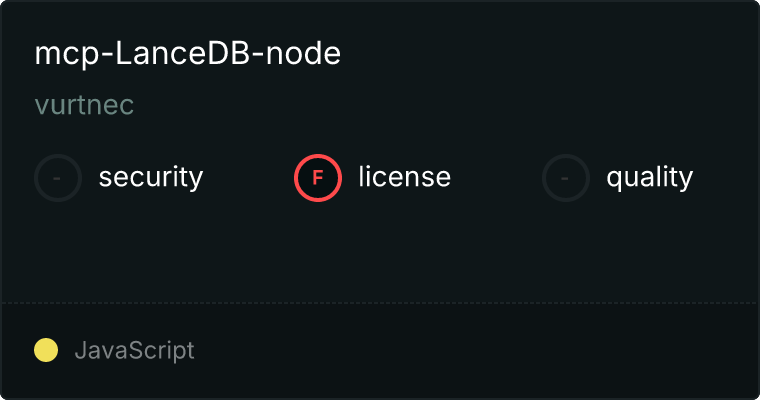Click the JavaScript language label
760x400 pixels.
[134, 351]
